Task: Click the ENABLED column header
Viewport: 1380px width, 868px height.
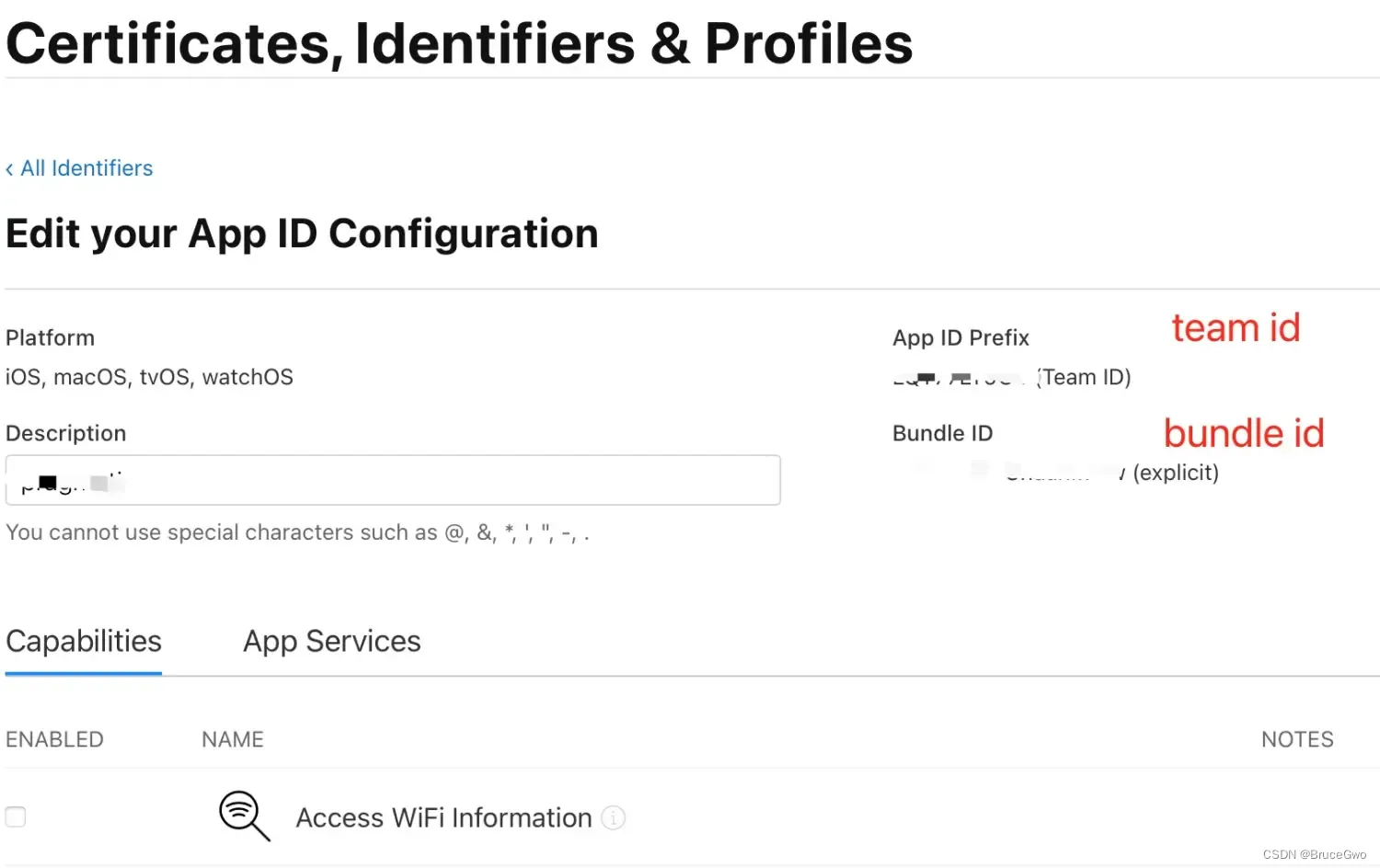Action: point(54,739)
